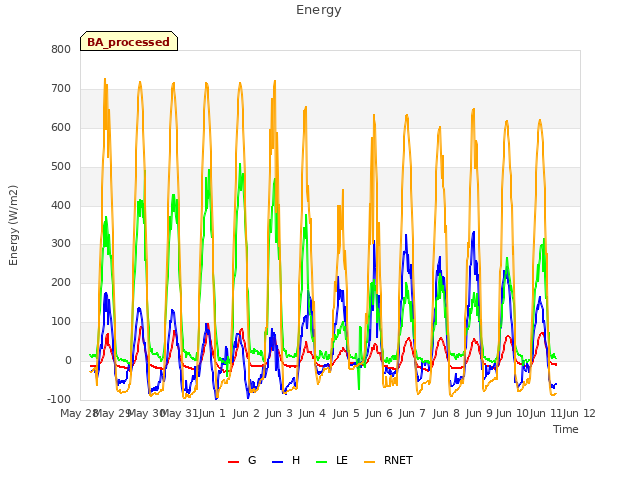Click the Jun 6 x-axis tick label
640x480 pixels.
click(379, 413)
